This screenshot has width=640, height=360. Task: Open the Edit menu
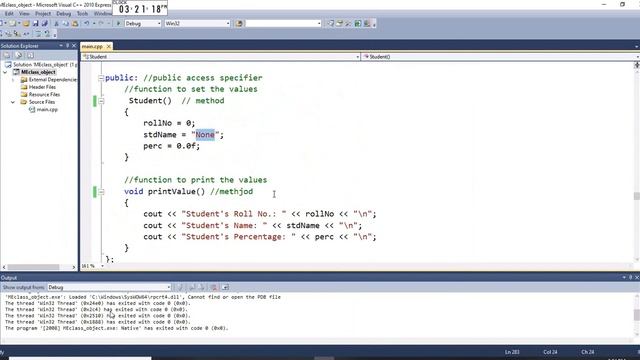point(9,13)
